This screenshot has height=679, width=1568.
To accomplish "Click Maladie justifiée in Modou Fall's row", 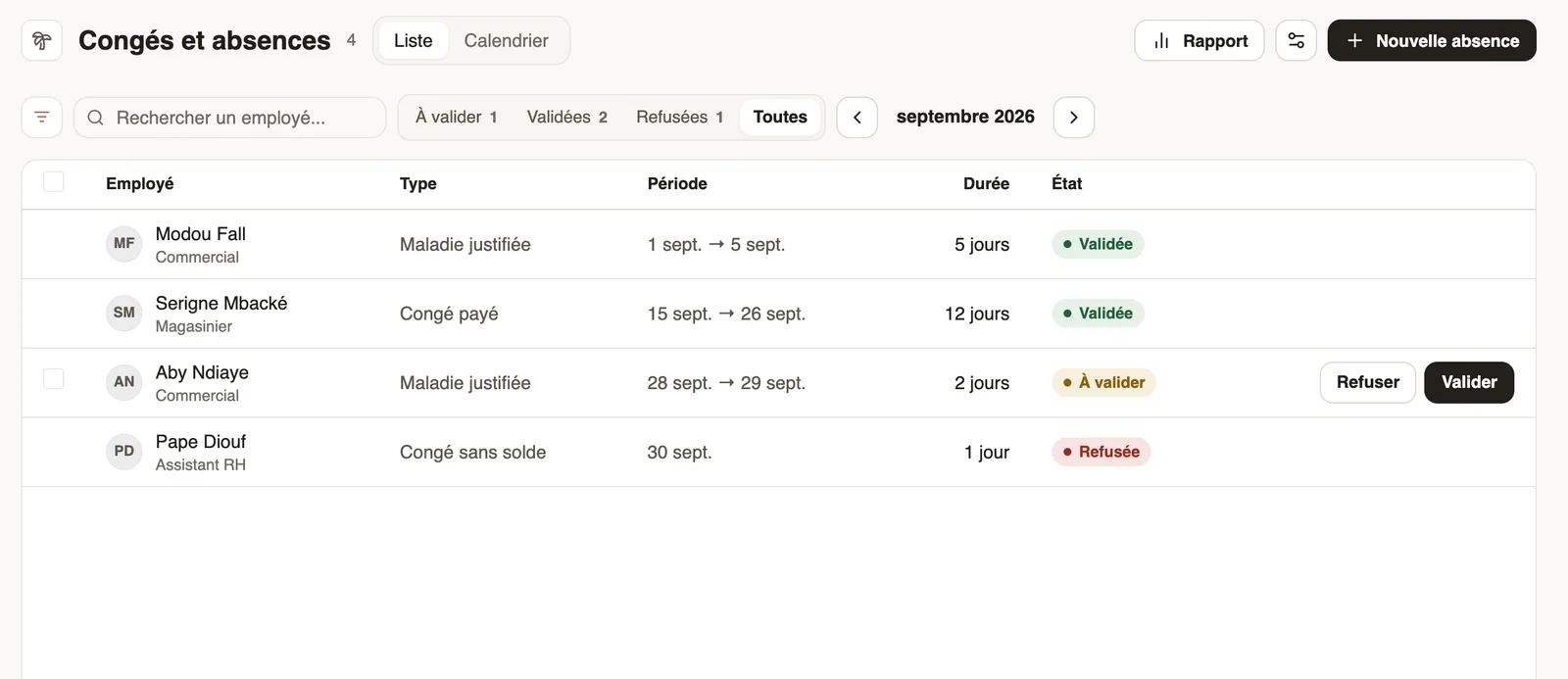I will pos(465,244).
